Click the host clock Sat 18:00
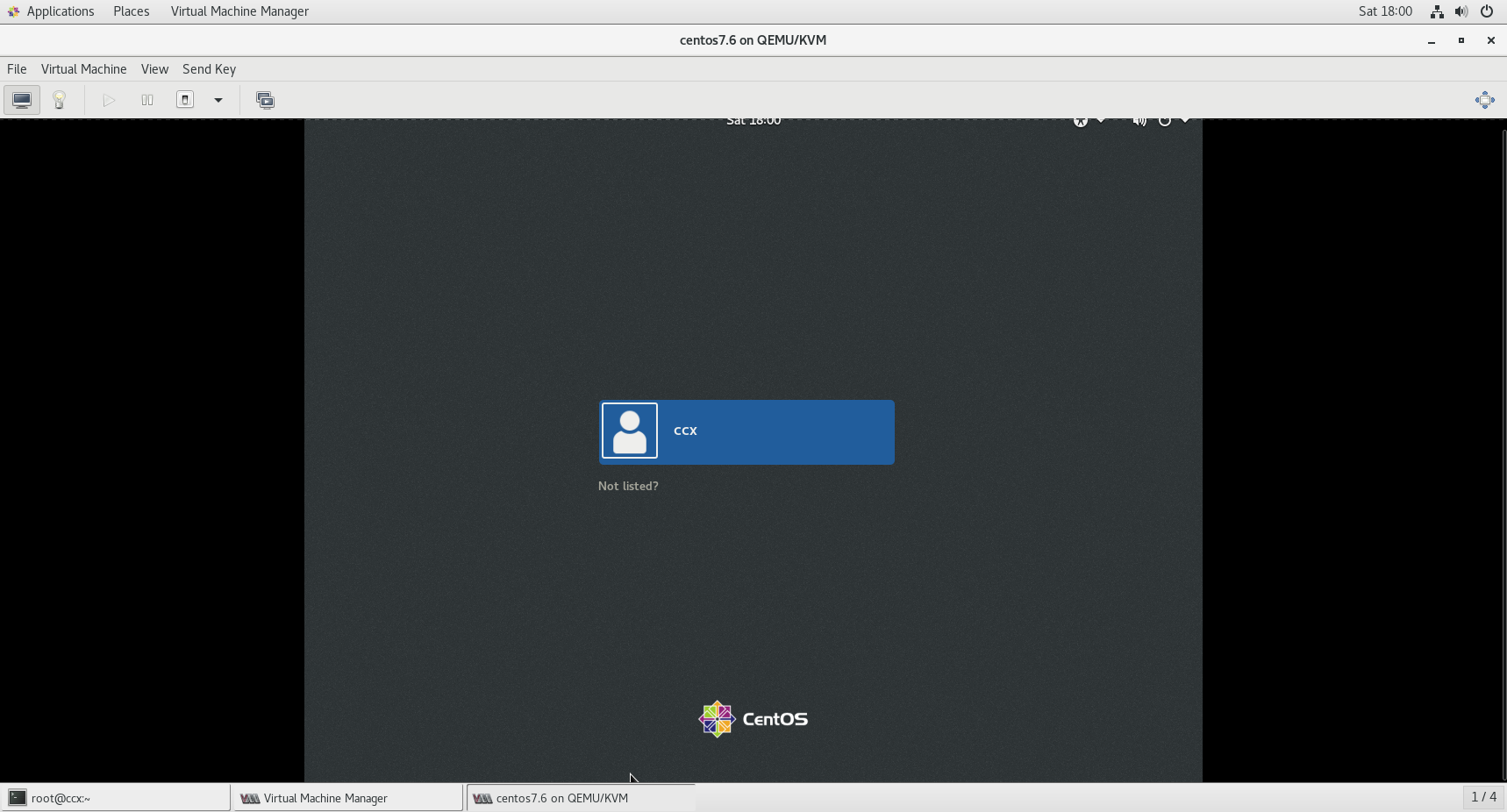Screen dimensions: 1507x812 click(x=1385, y=11)
